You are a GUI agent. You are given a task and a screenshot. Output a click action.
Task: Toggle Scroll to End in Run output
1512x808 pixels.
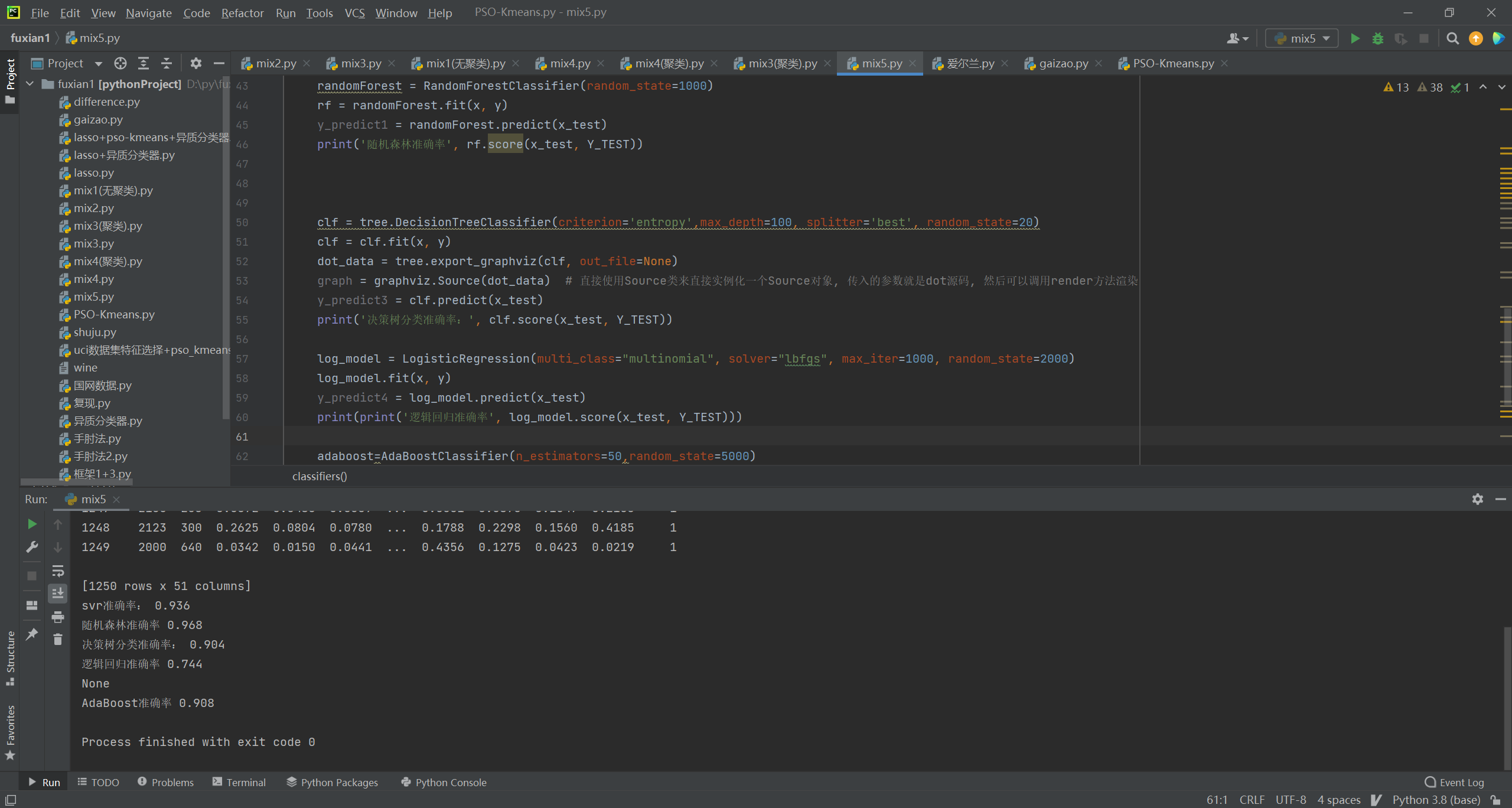coord(58,593)
